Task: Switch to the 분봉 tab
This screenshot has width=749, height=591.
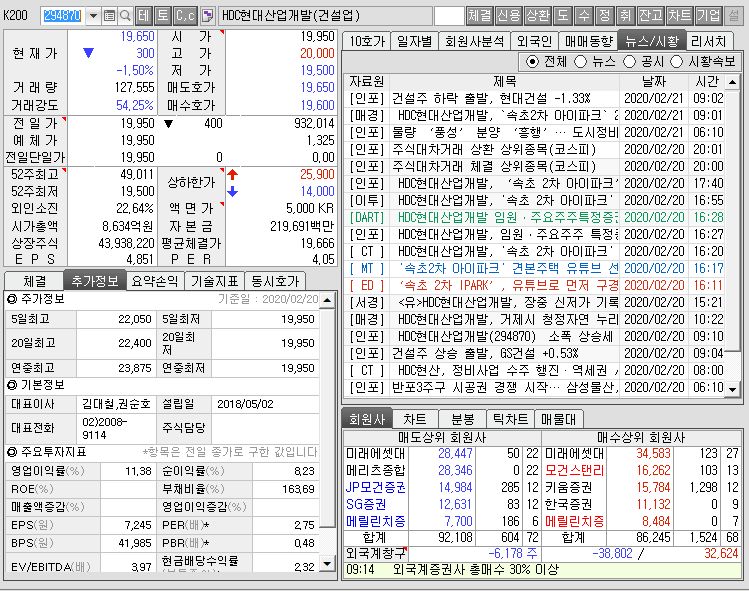Action: pos(462,419)
